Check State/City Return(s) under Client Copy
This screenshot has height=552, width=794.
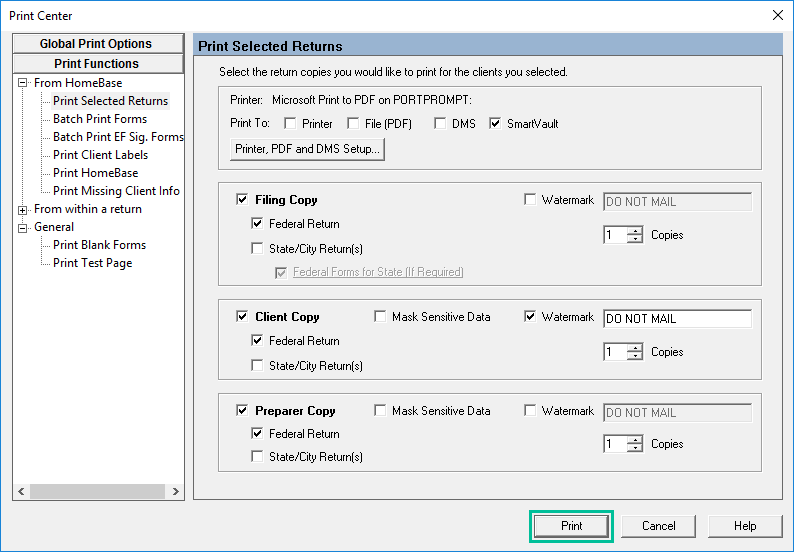coord(257,365)
